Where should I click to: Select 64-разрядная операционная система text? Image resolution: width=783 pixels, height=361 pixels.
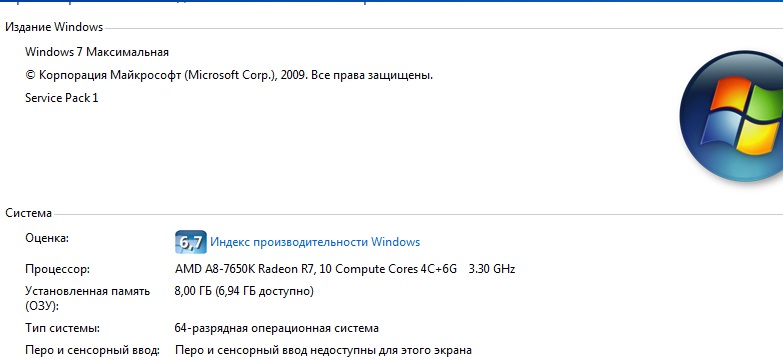point(277,329)
